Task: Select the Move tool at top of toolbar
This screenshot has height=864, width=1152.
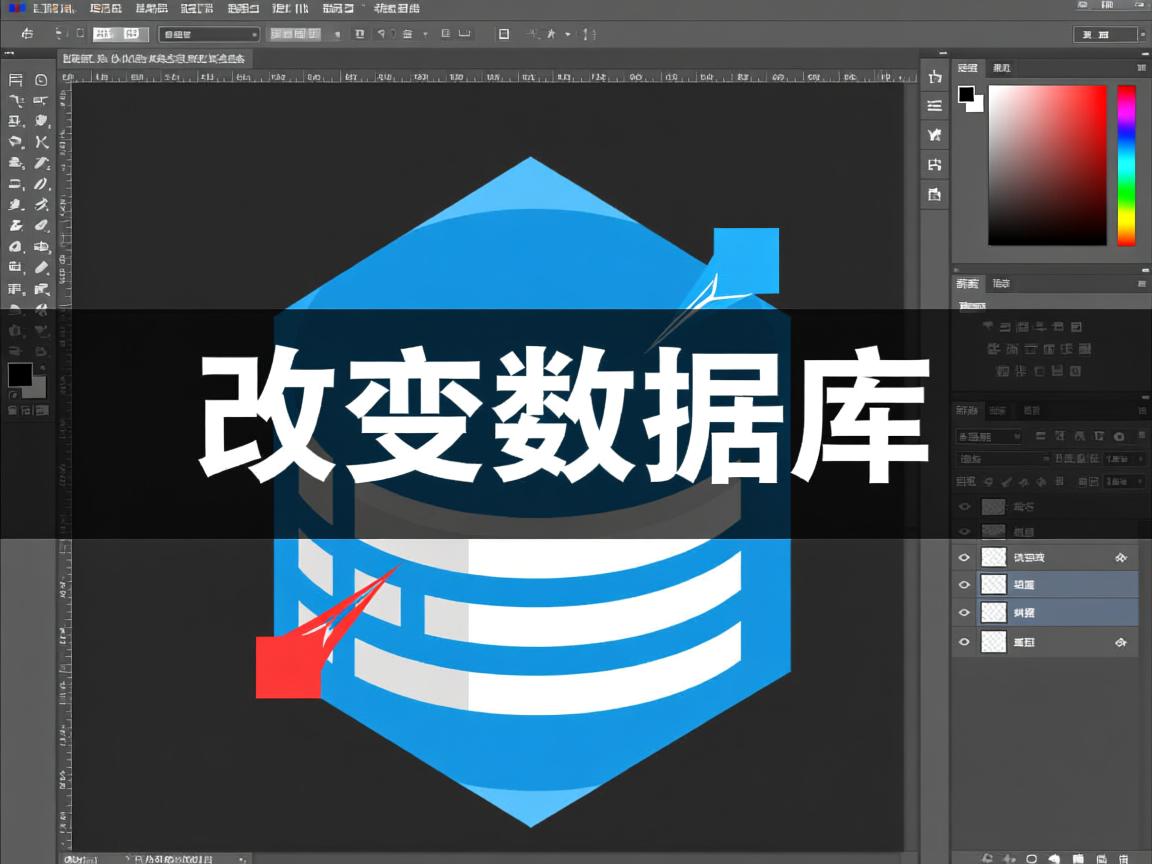Action: tap(14, 79)
